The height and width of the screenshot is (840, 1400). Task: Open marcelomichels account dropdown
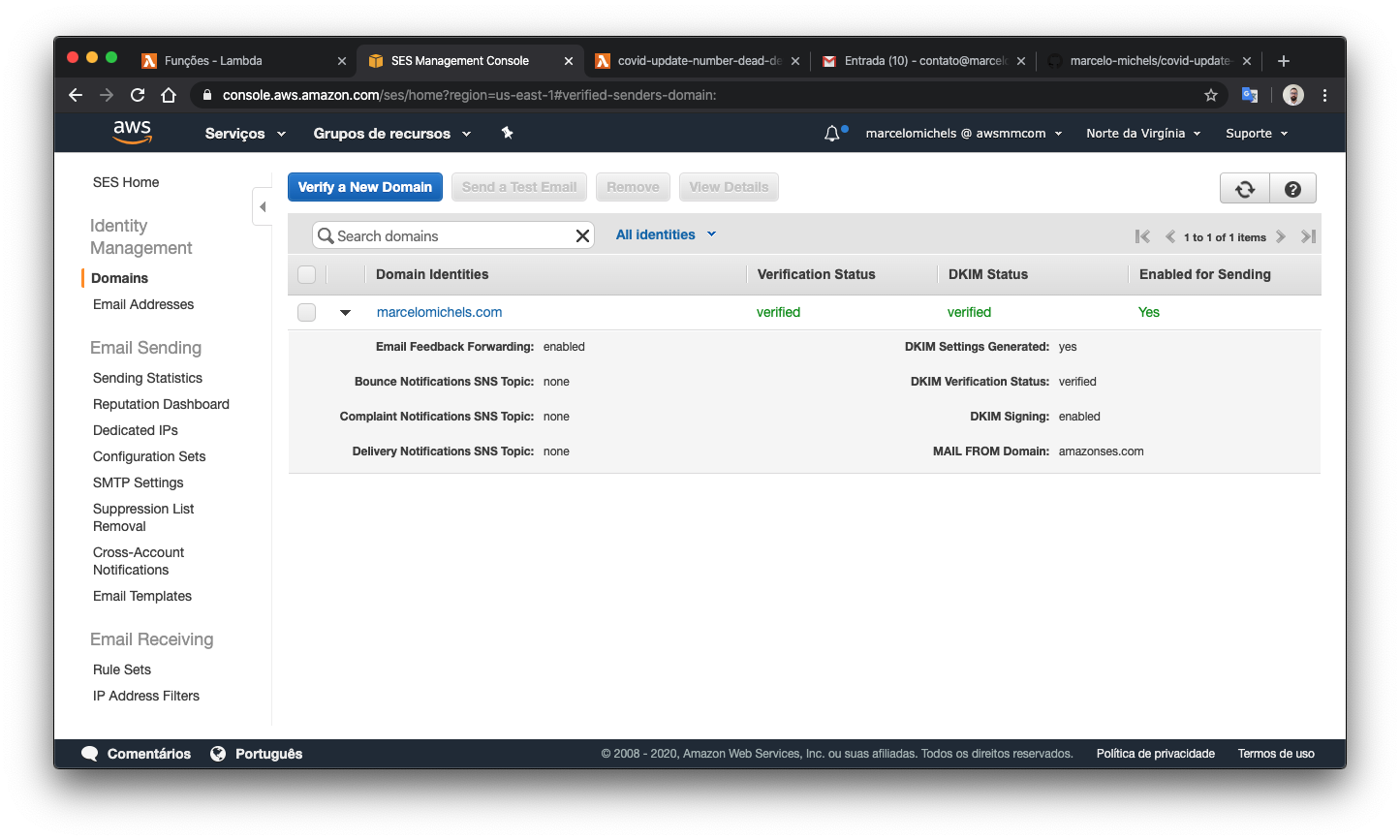[x=964, y=134]
